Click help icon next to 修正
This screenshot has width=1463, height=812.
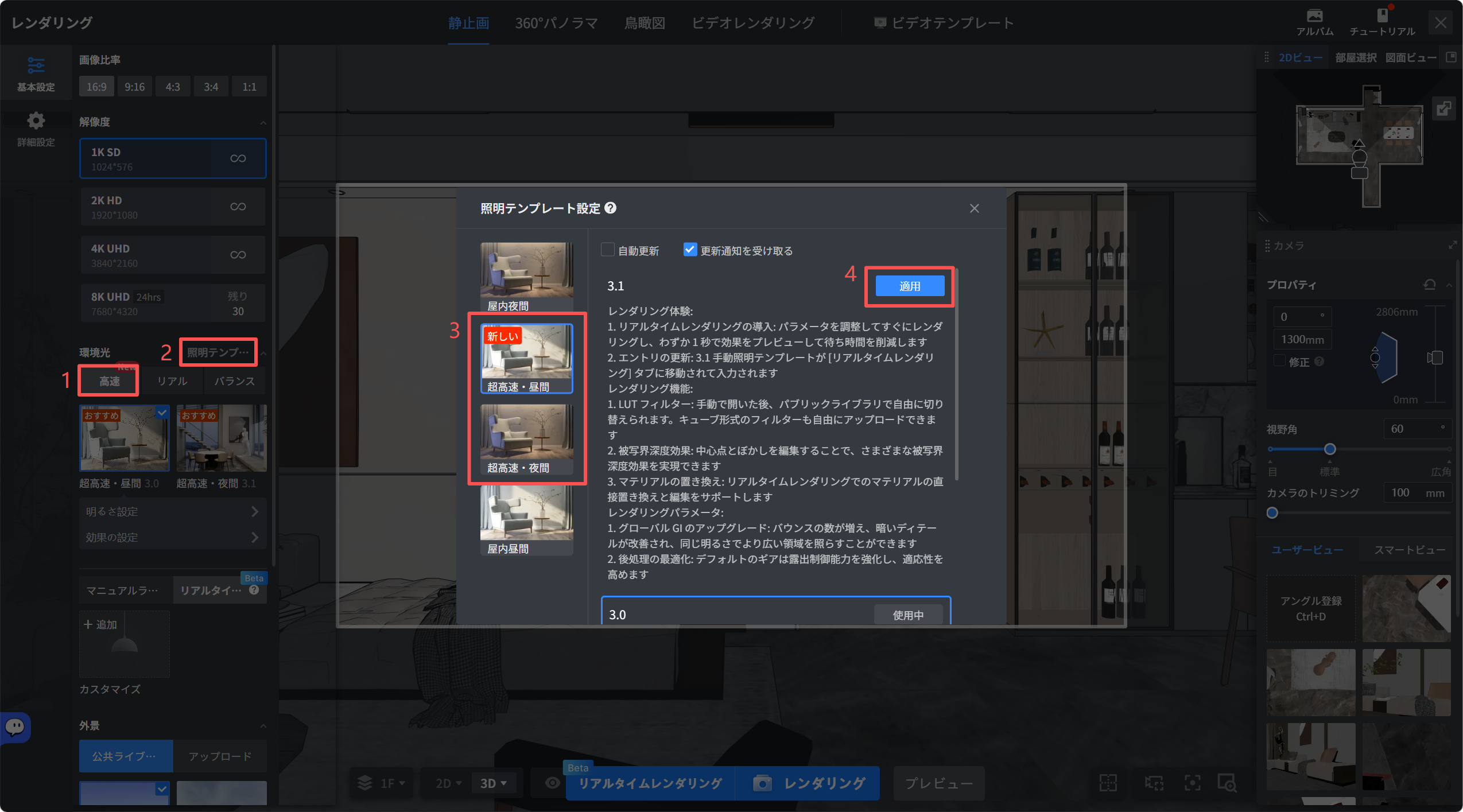tap(1319, 361)
